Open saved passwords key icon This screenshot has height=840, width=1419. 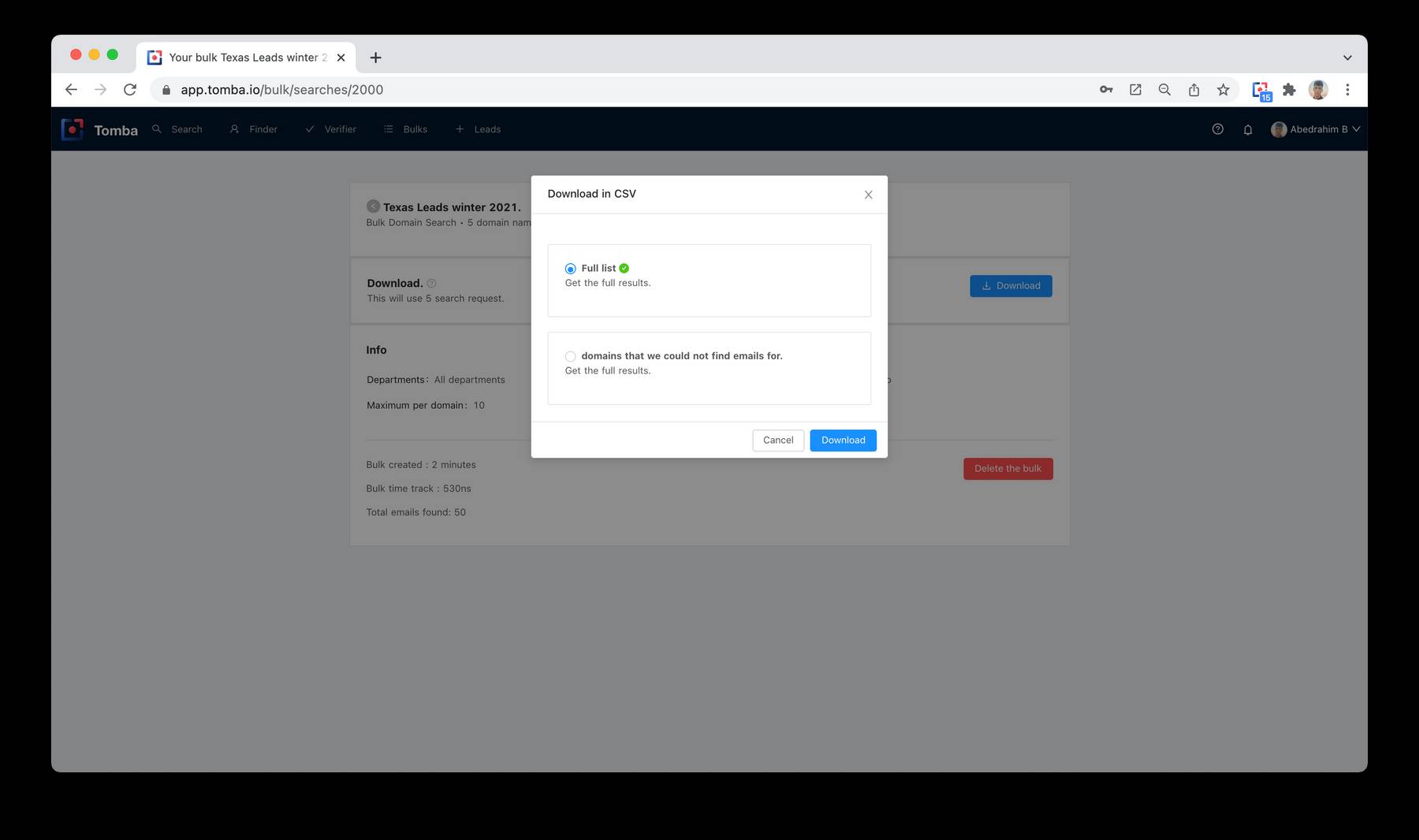click(1106, 90)
